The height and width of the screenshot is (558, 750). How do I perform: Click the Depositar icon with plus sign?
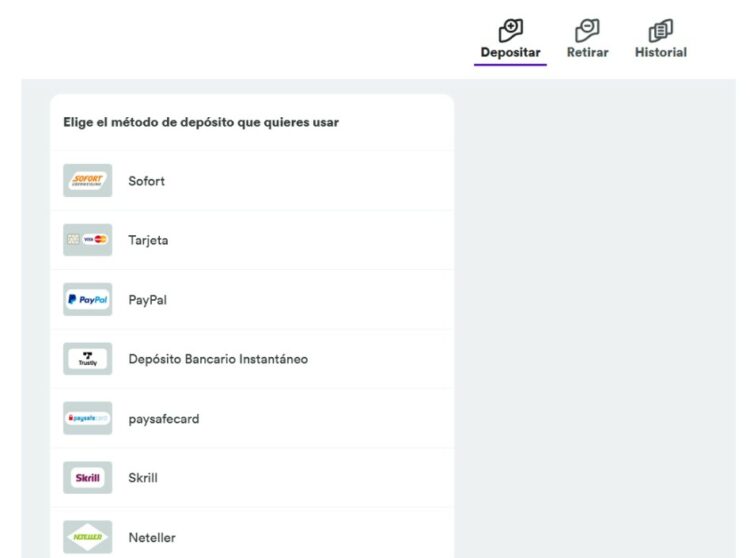[x=510, y=30]
